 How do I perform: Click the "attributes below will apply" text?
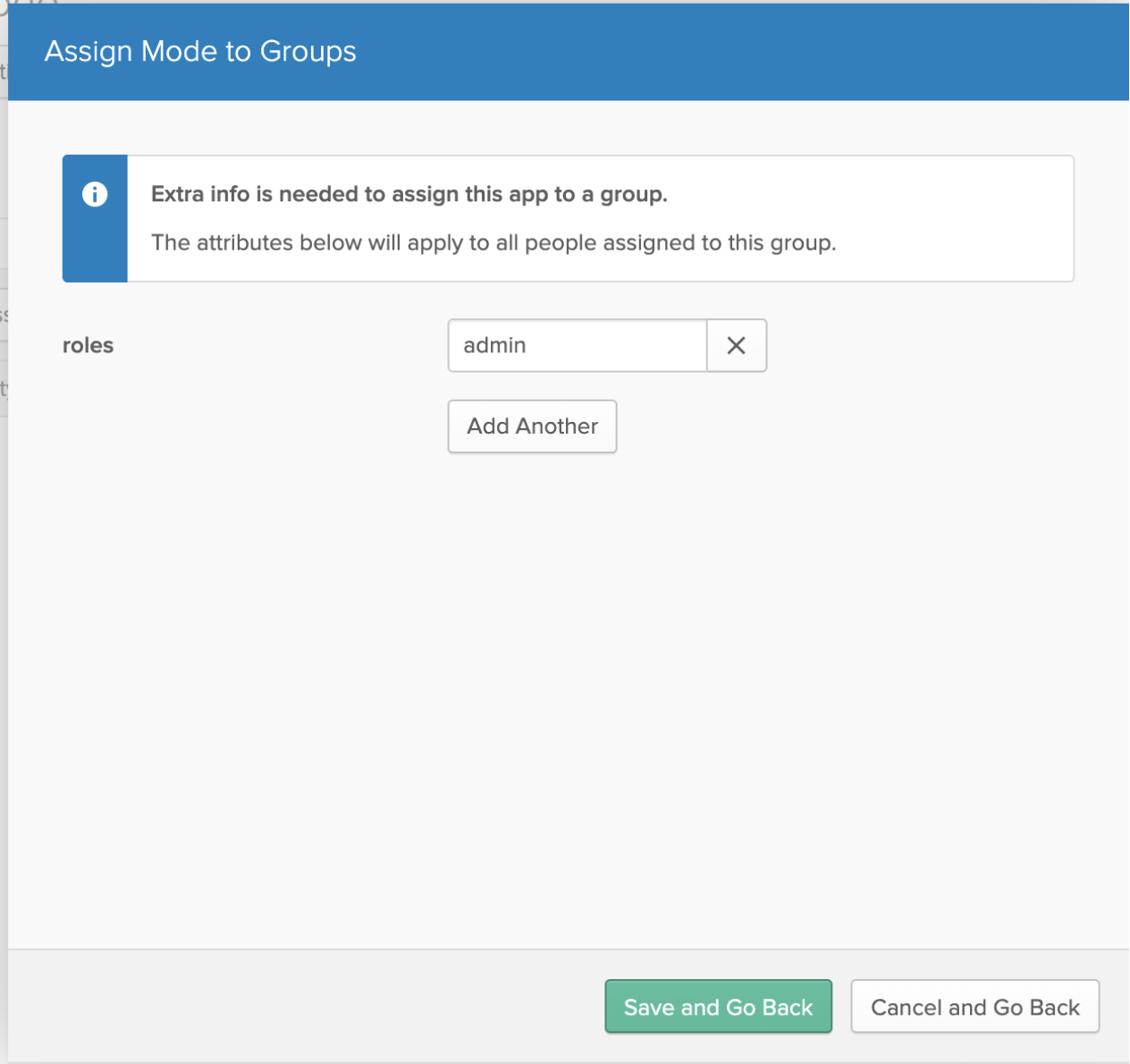click(493, 243)
